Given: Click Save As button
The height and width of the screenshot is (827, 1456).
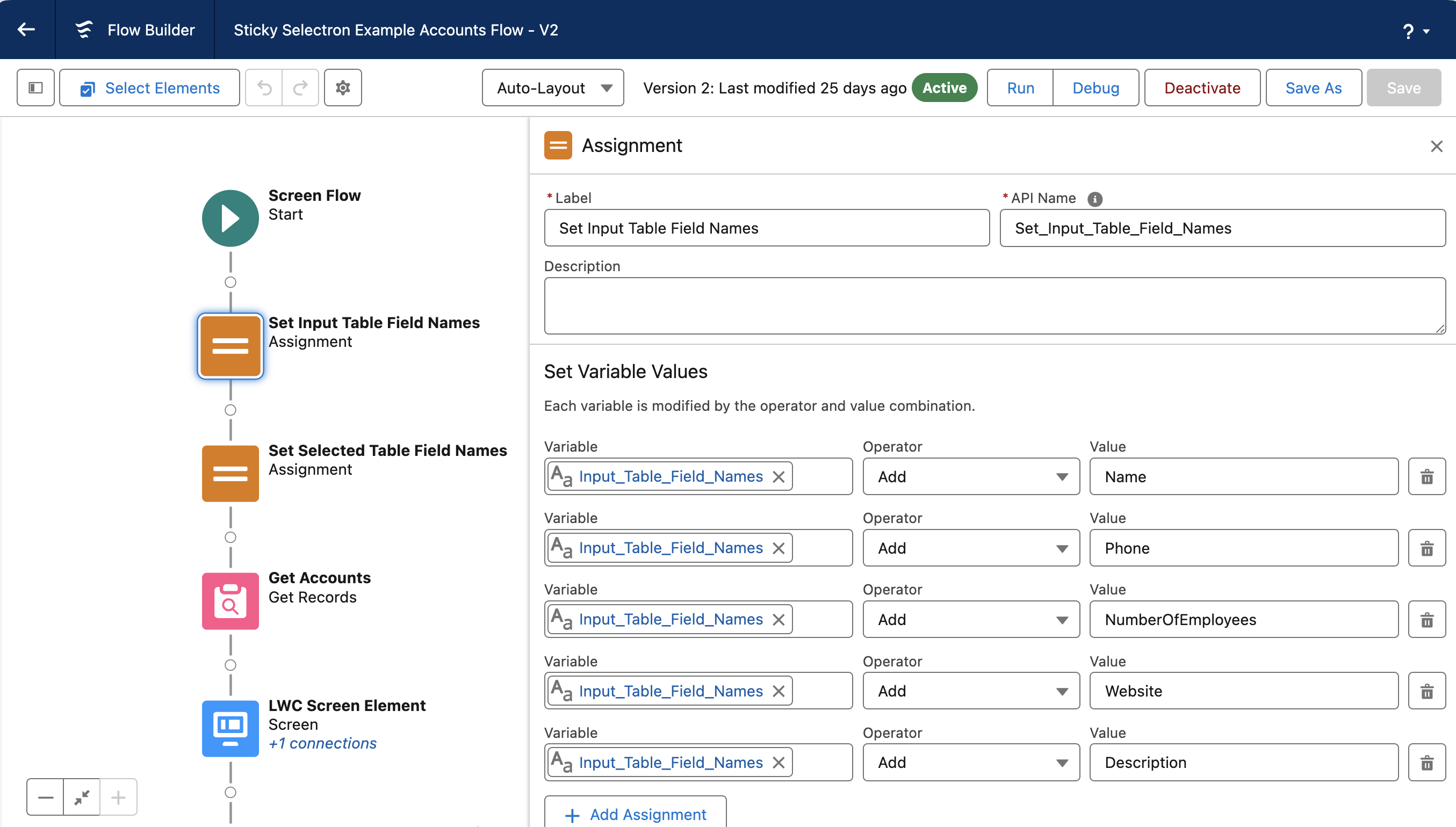Looking at the screenshot, I should click(1314, 88).
